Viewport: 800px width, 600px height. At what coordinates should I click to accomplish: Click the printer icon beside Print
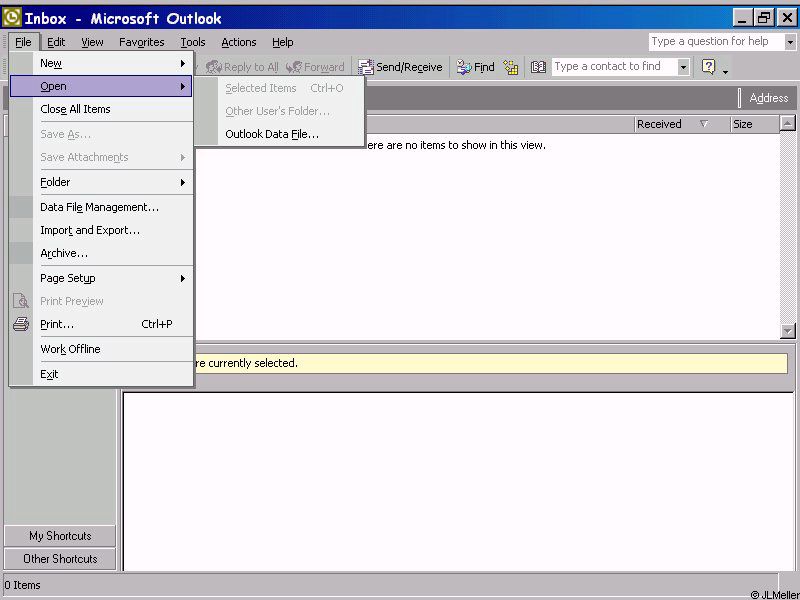coord(21,324)
